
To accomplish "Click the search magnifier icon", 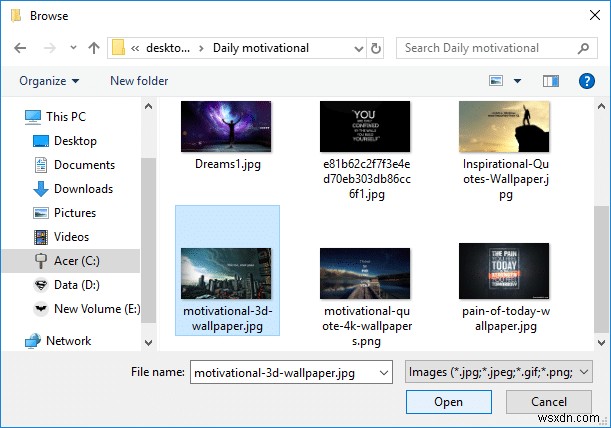I will coord(583,48).
